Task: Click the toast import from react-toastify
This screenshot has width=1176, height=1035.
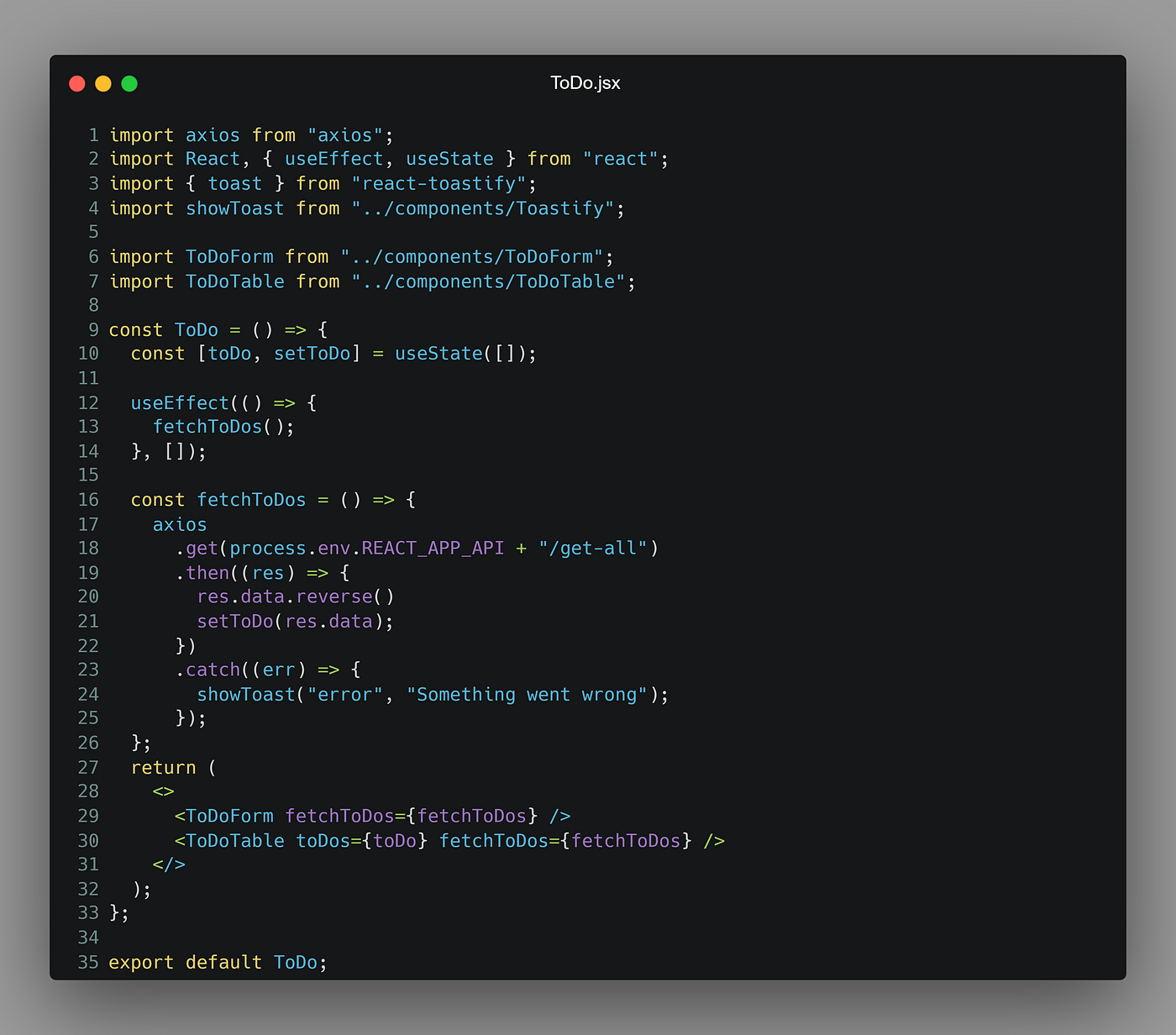Action: click(x=234, y=183)
